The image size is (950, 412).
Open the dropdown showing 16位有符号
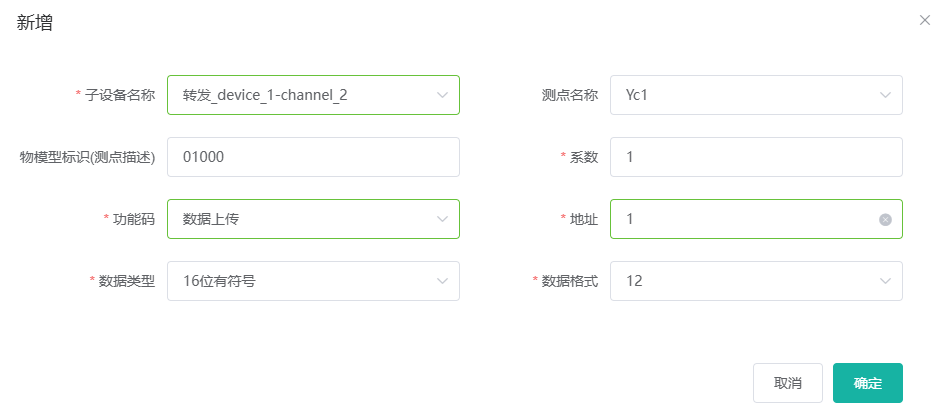pos(313,281)
